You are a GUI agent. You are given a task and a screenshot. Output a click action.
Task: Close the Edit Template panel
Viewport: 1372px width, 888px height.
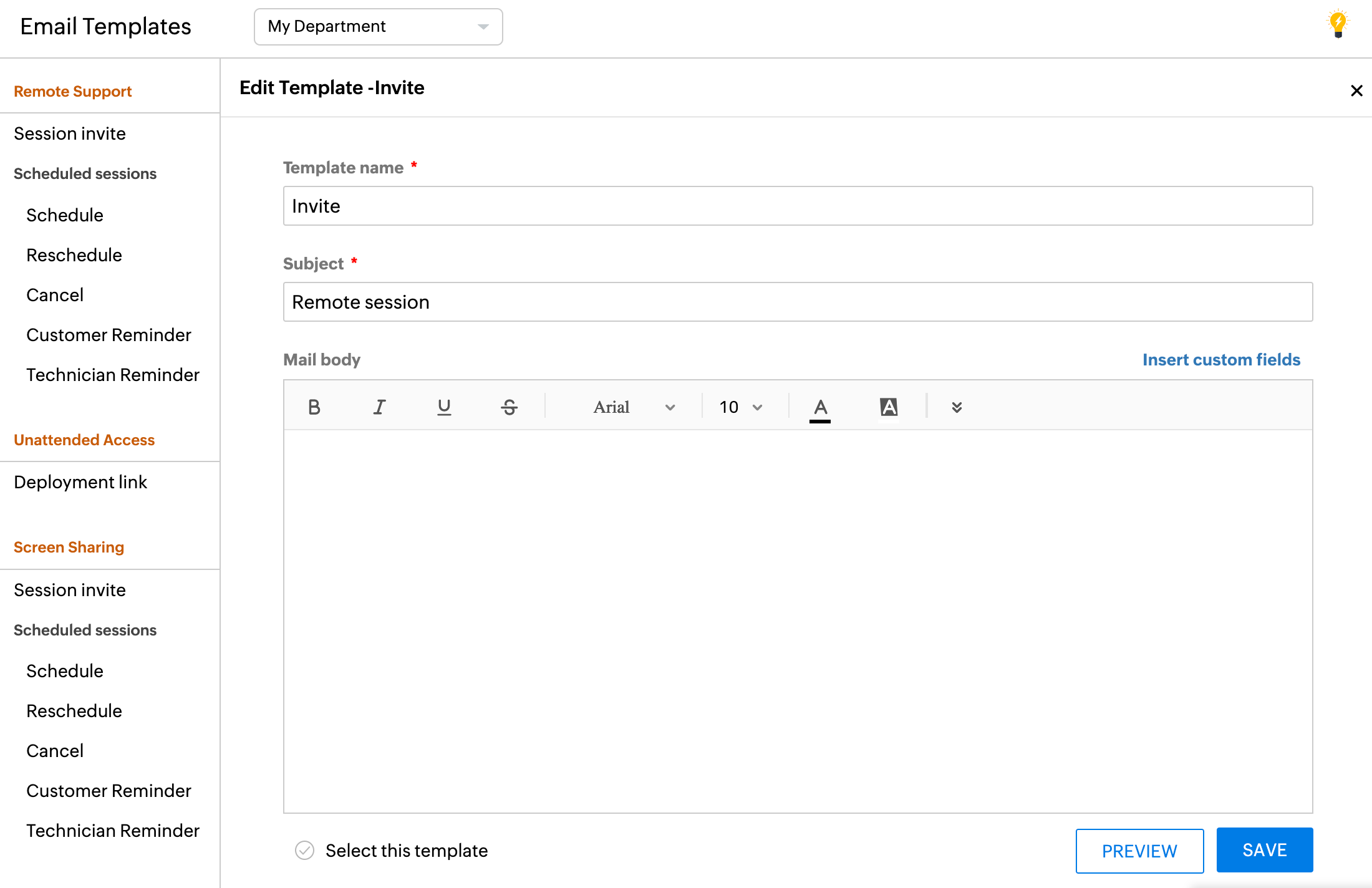(1356, 91)
